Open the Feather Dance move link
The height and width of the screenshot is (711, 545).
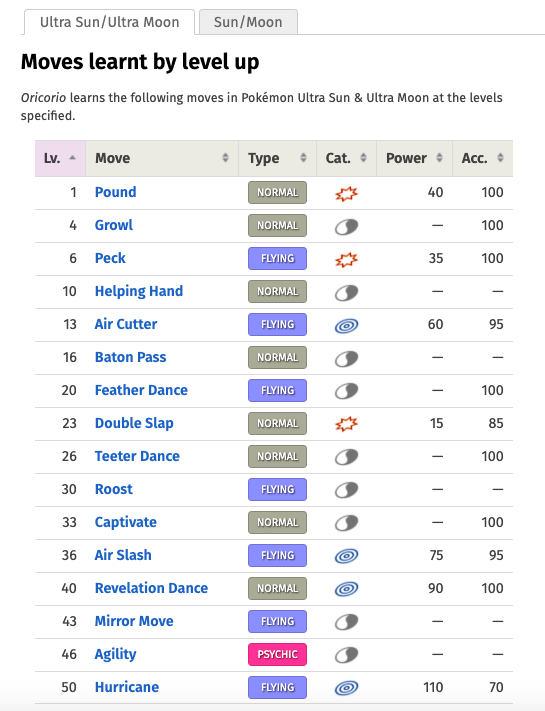pos(141,390)
